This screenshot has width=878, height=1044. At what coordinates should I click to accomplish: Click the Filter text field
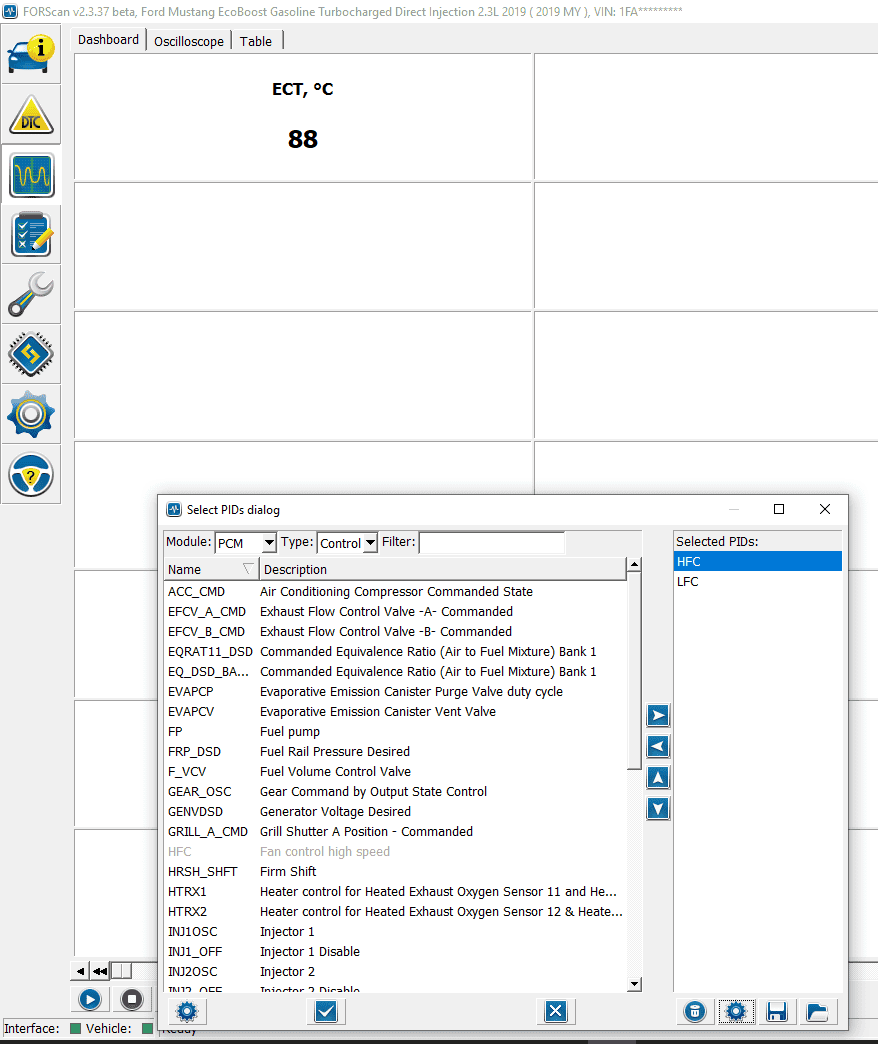[492, 543]
